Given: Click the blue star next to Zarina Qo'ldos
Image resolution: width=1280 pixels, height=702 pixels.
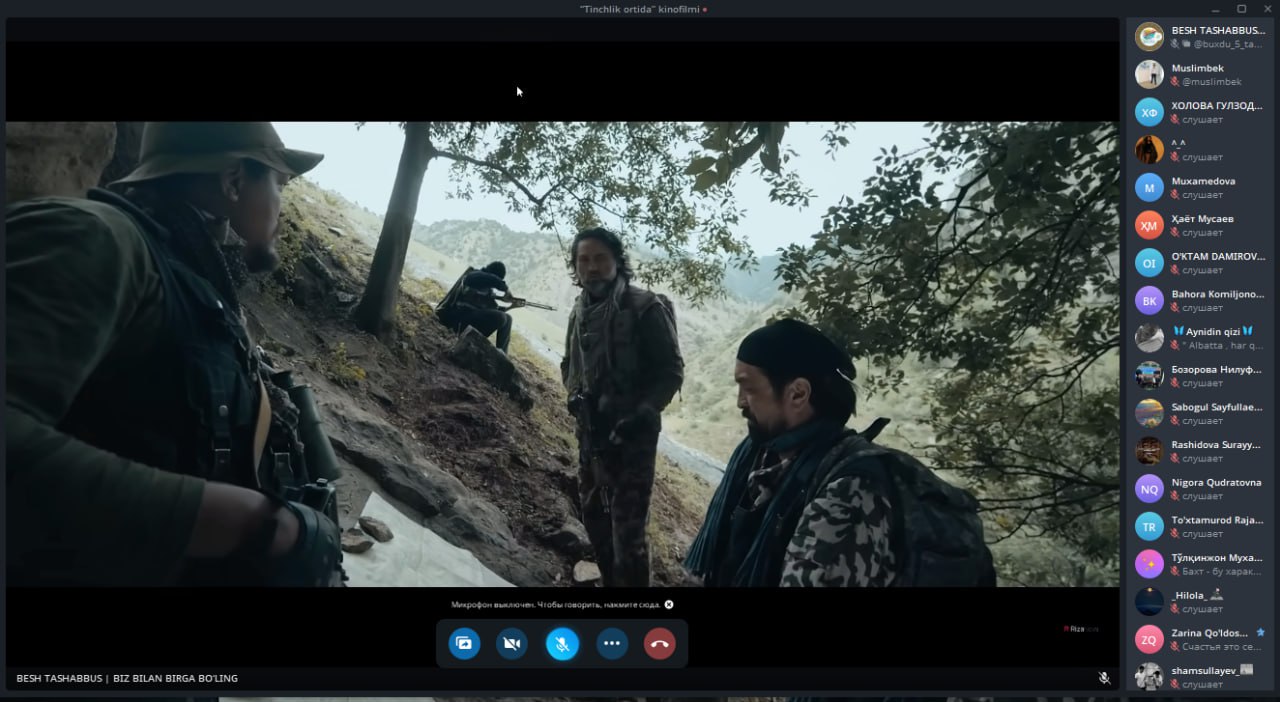Looking at the screenshot, I should click(x=1260, y=633).
